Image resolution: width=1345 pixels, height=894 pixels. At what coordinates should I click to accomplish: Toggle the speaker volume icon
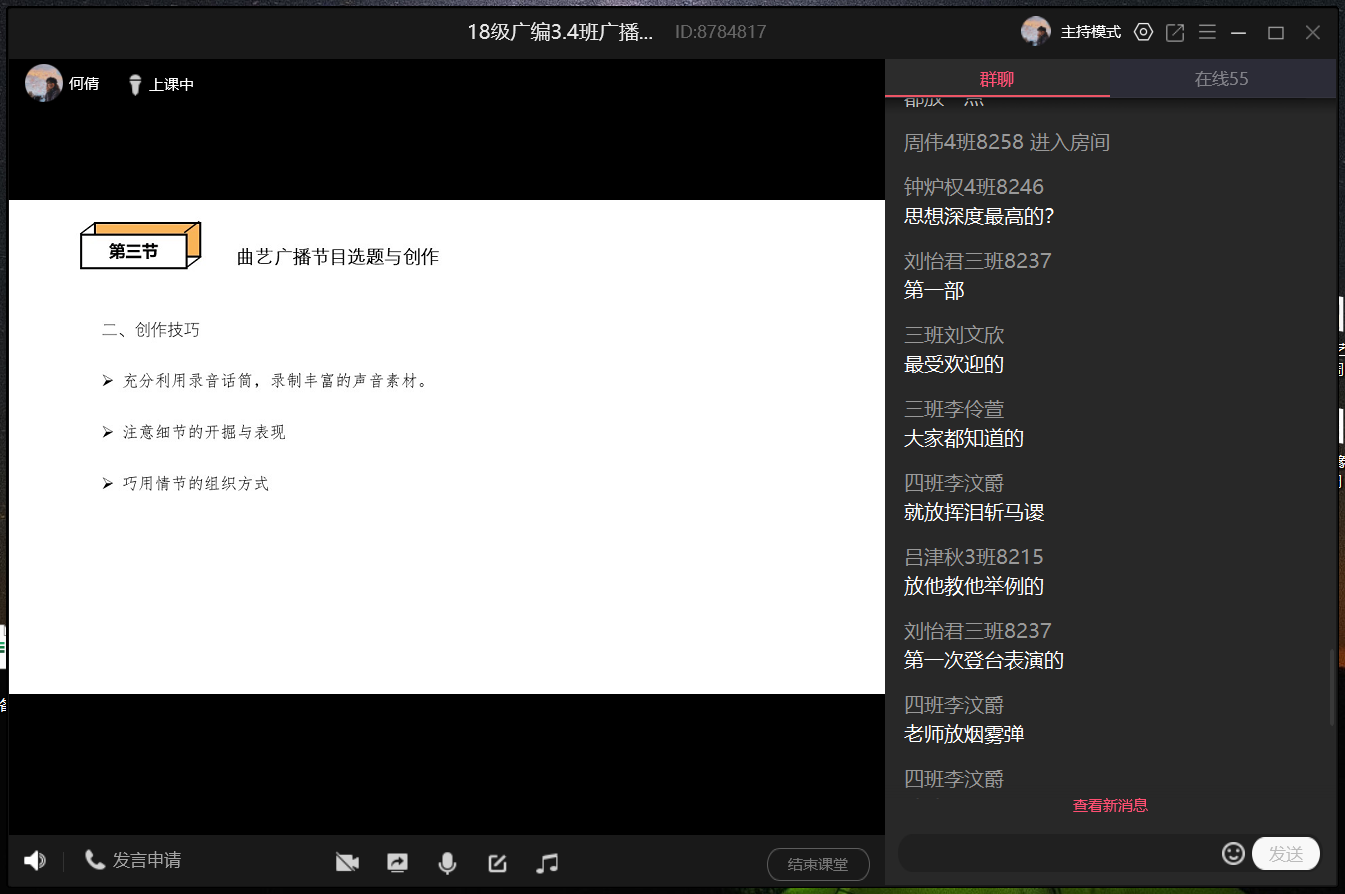(x=35, y=861)
